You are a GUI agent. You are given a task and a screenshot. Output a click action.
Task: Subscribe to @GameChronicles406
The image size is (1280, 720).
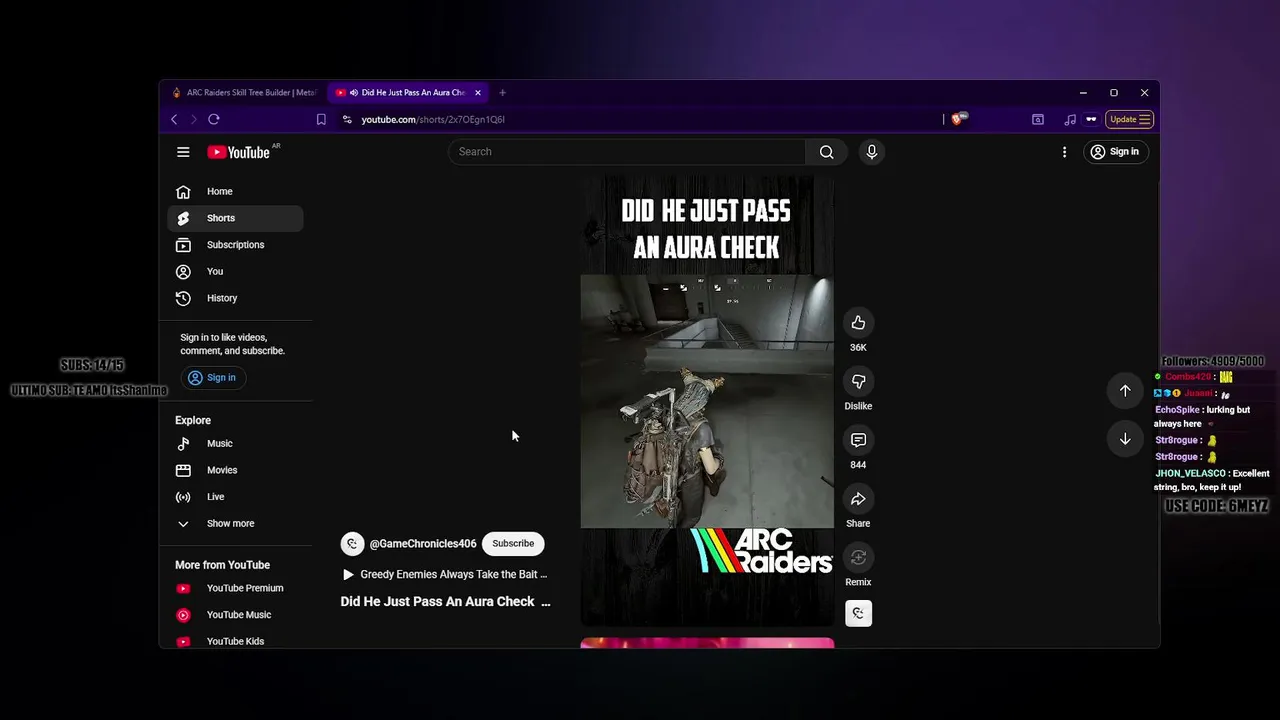point(513,544)
